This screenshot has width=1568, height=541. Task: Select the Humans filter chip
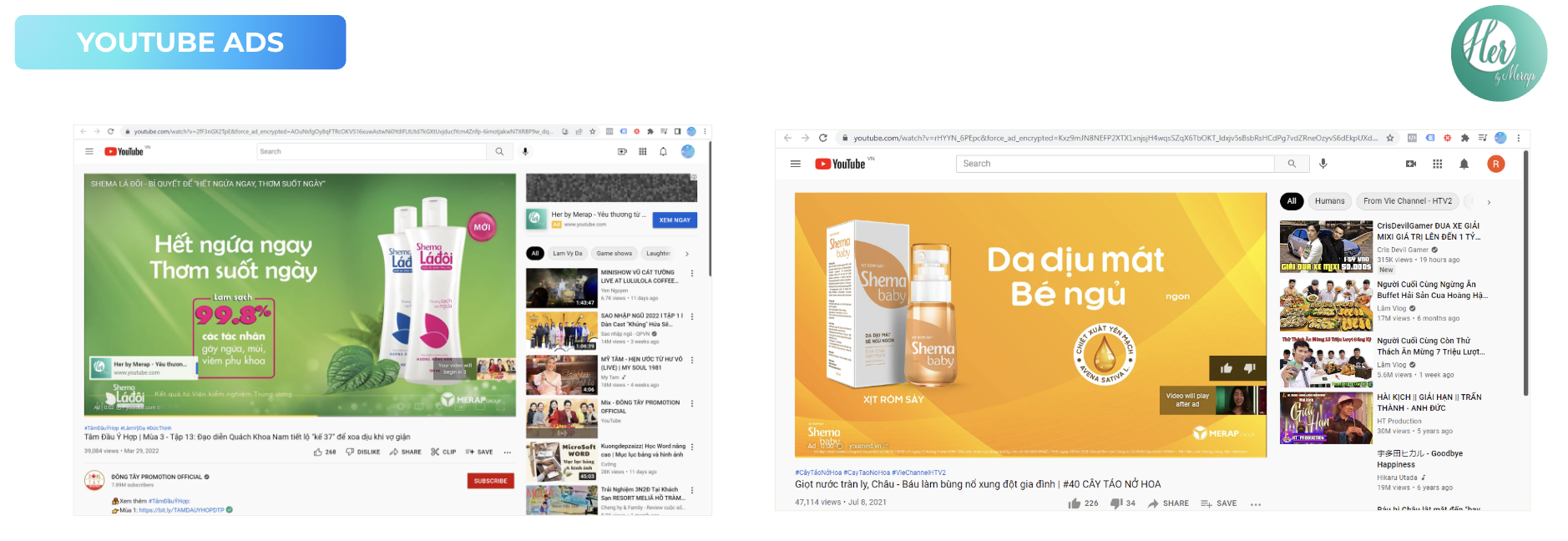tap(1329, 201)
